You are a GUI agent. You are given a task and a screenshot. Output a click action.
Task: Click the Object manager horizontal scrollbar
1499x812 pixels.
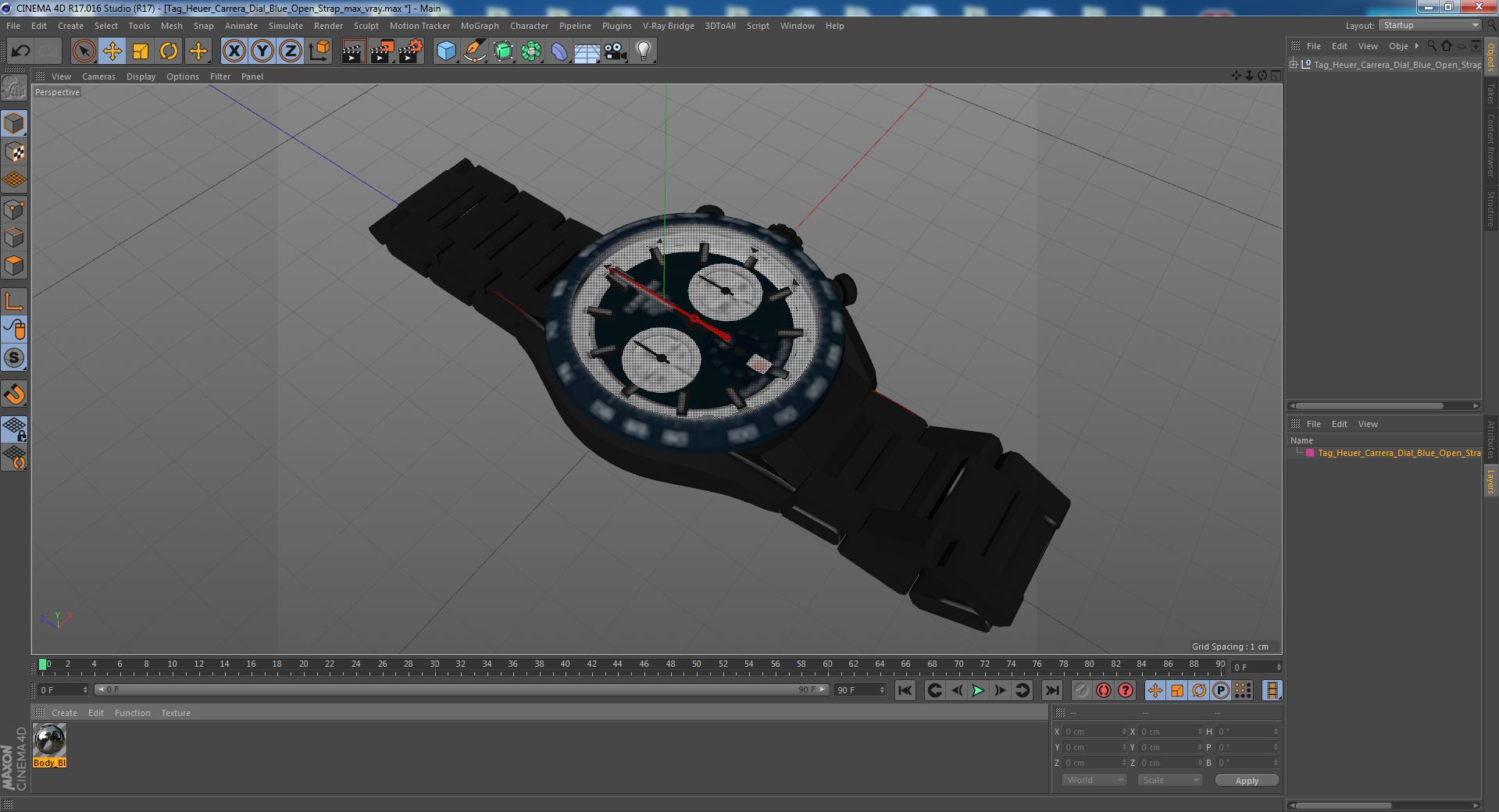pos(1369,406)
